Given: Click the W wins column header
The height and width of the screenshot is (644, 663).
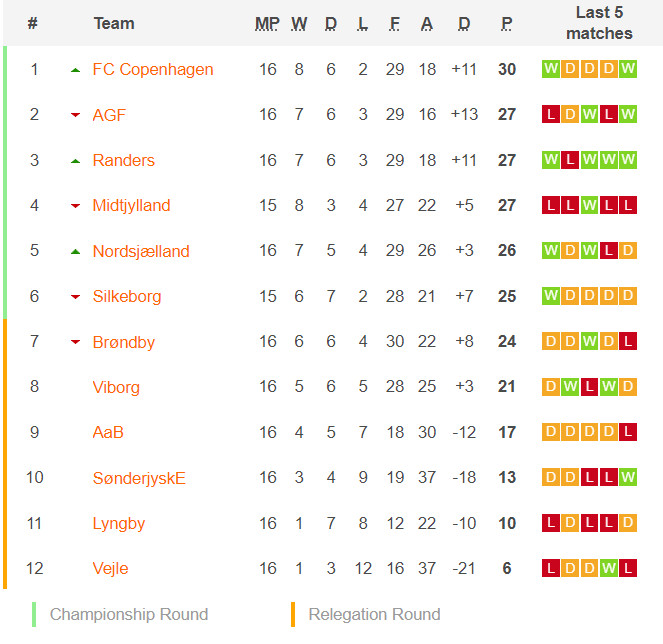Looking at the screenshot, I should click(x=299, y=24).
